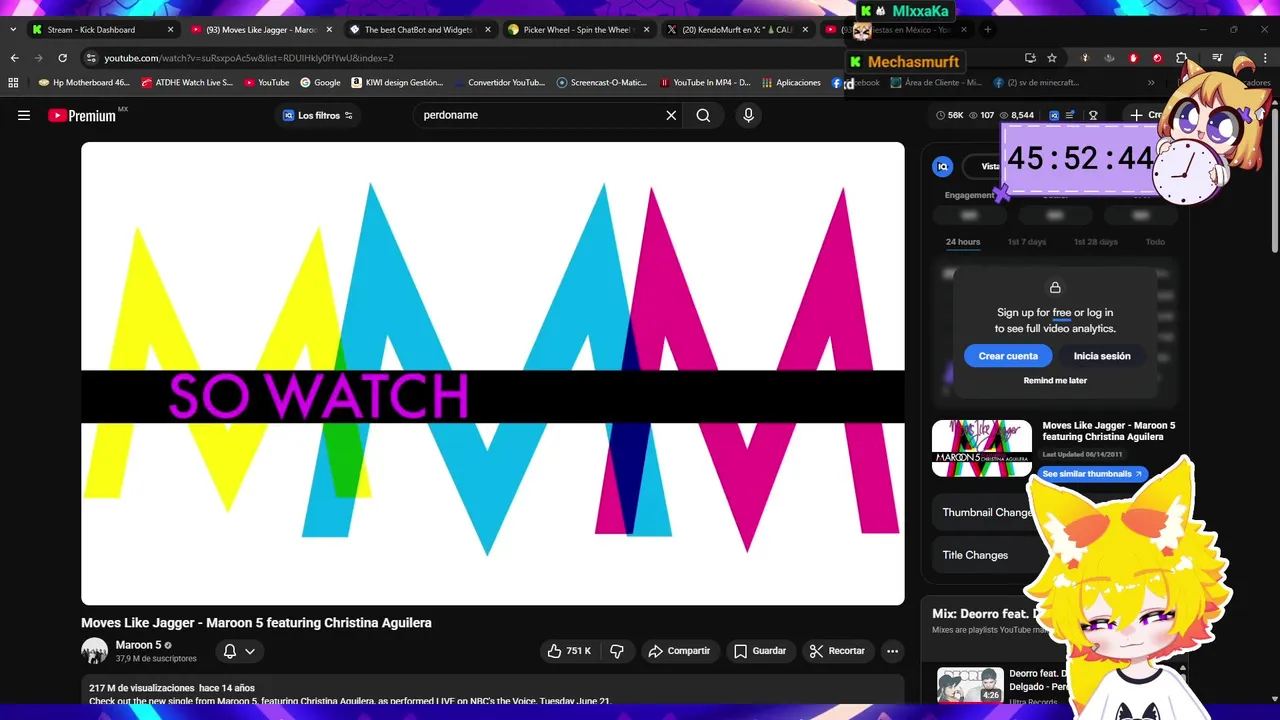
Task: Dismiss with Remind me later
Action: 1055,381
